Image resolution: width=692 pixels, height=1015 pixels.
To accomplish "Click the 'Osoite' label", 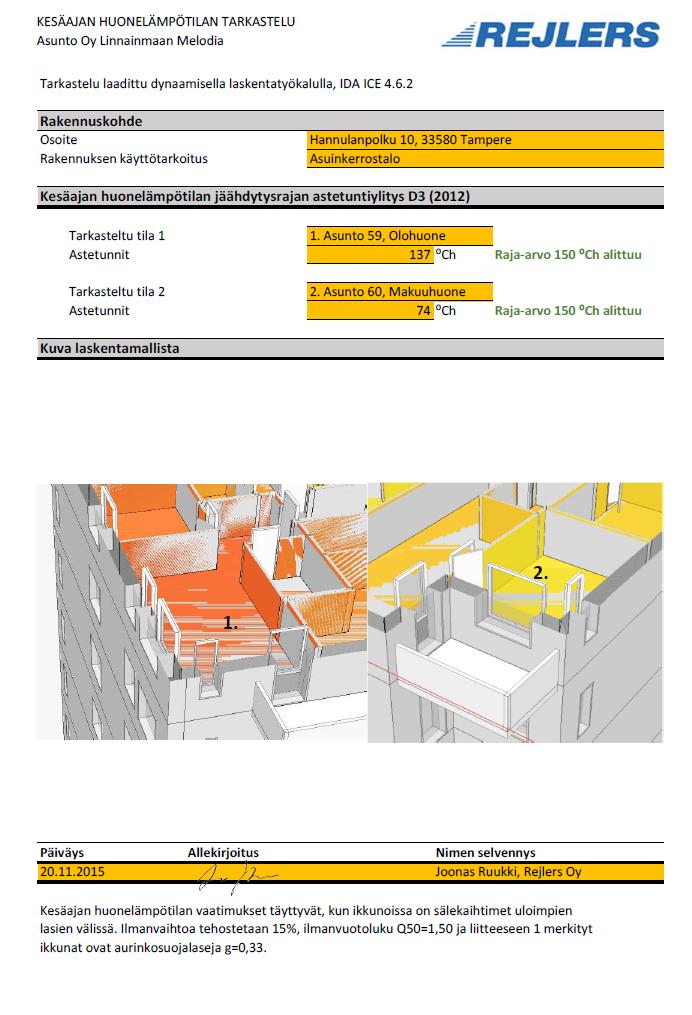I will (58, 140).
